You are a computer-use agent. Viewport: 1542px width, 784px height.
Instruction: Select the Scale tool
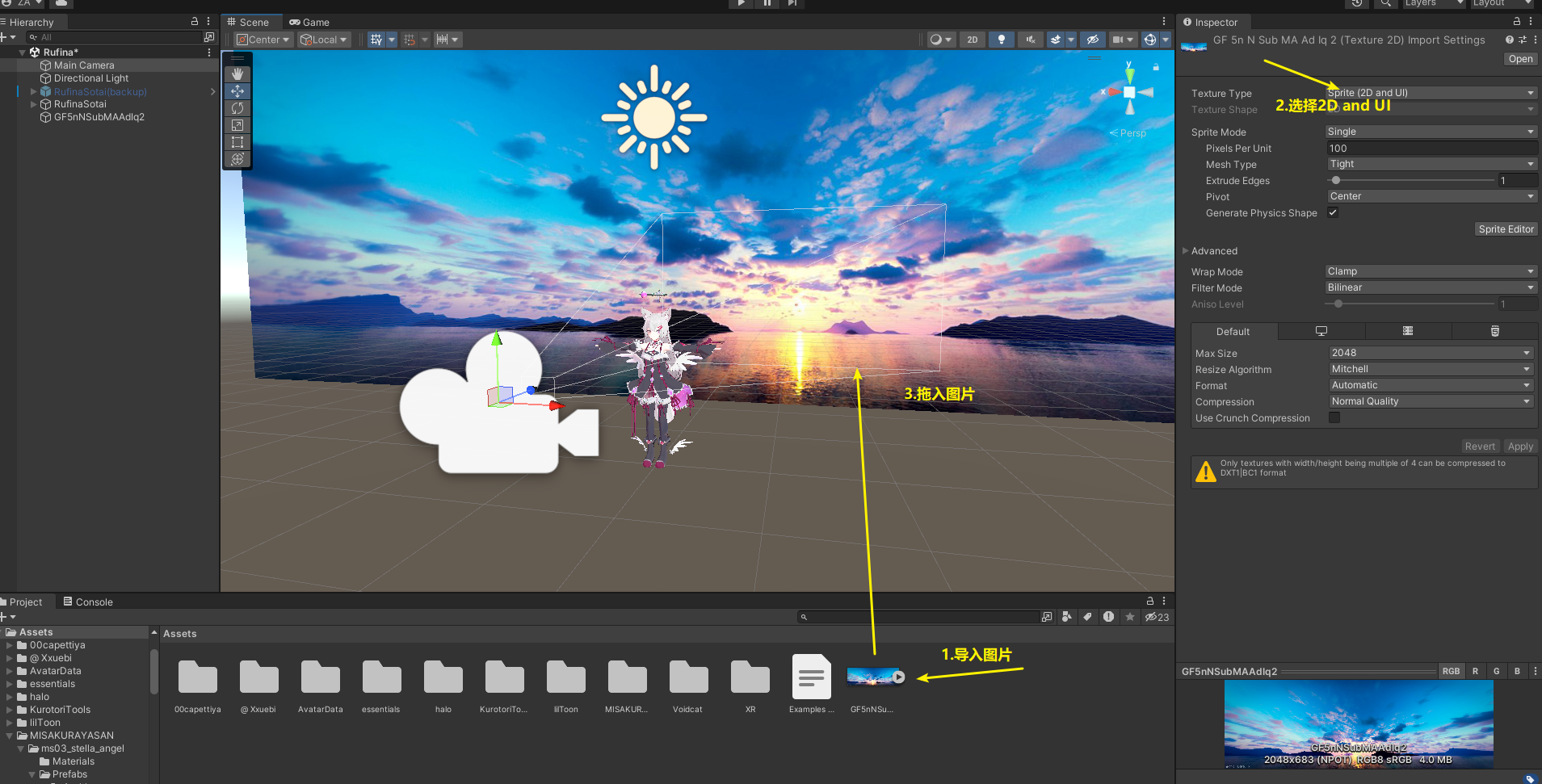(237, 125)
